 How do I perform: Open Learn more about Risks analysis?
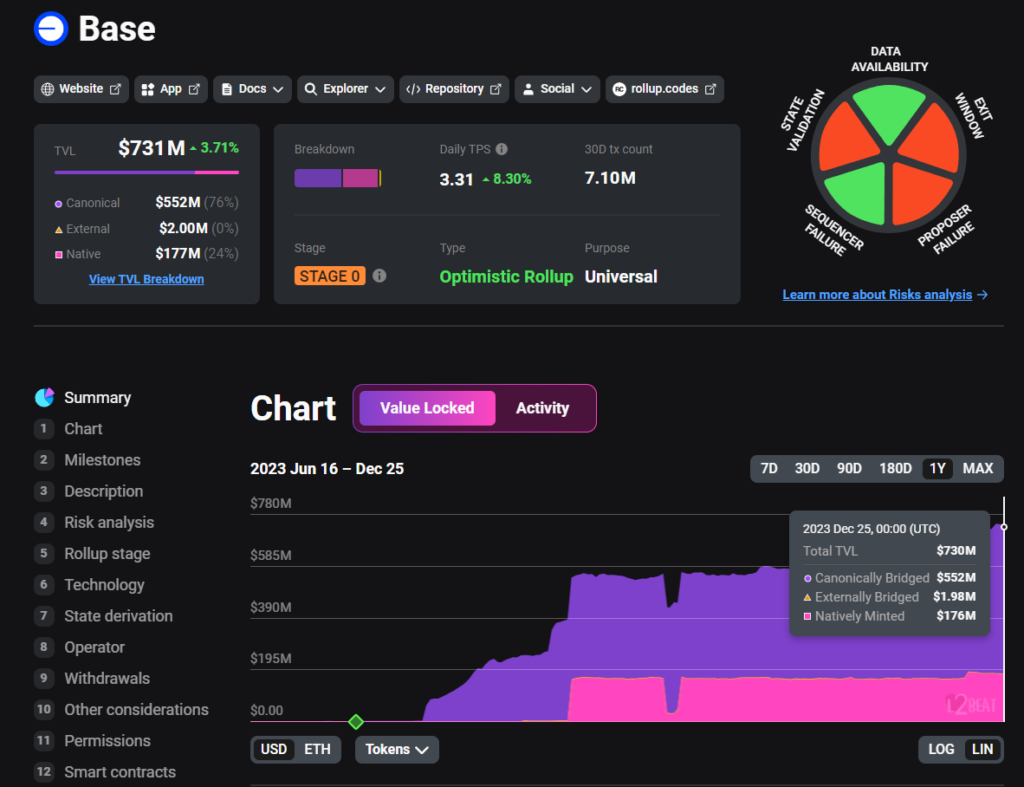tap(885, 295)
